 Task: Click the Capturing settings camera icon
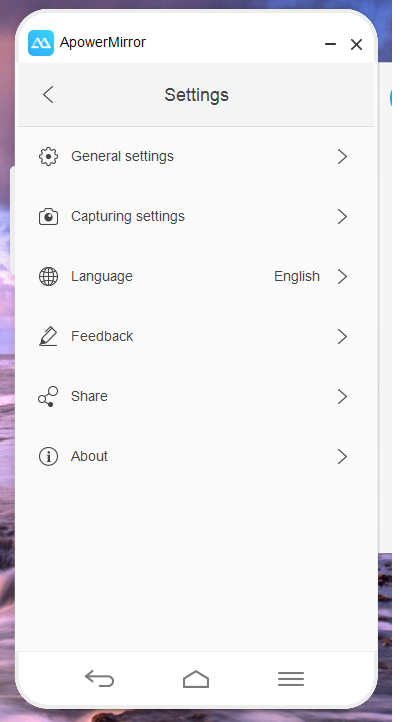click(x=48, y=216)
